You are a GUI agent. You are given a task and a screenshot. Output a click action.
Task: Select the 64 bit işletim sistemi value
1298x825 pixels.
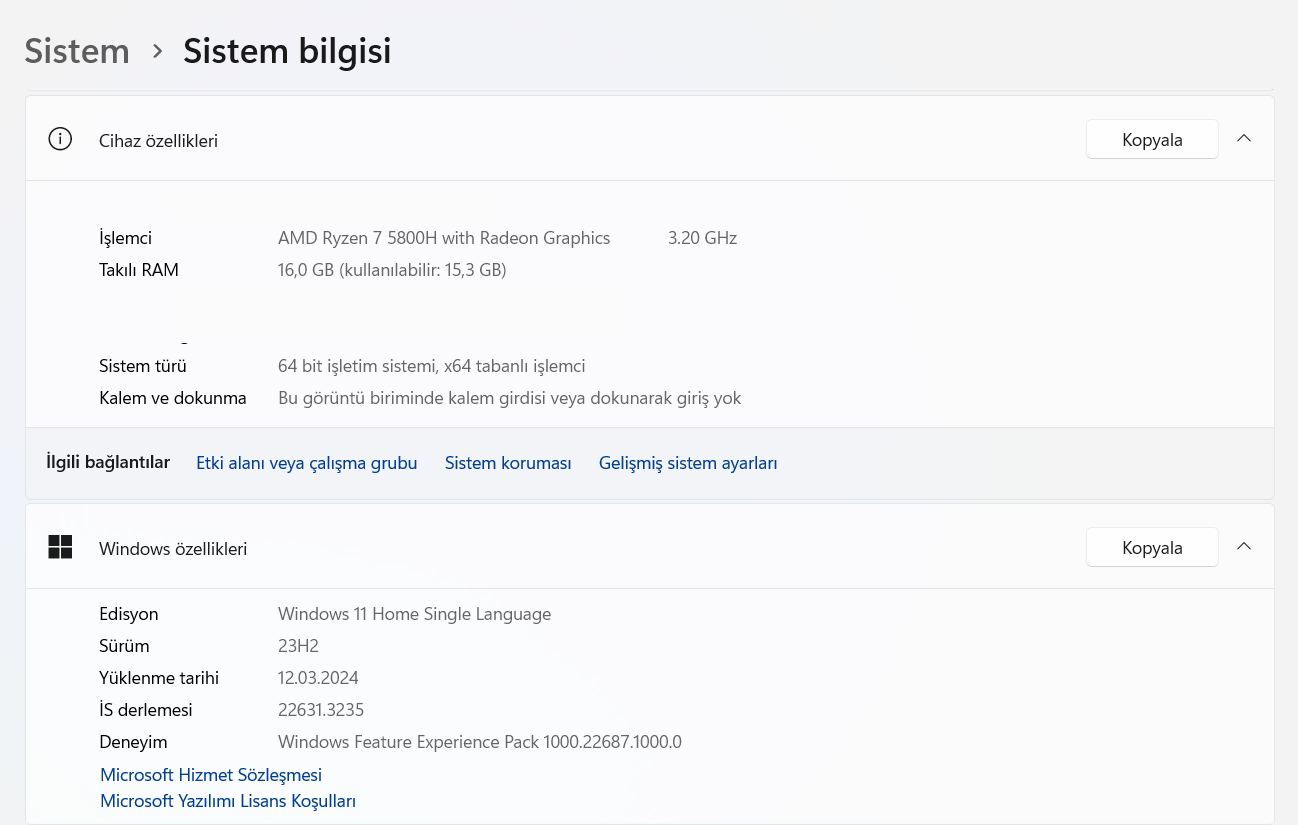point(431,366)
